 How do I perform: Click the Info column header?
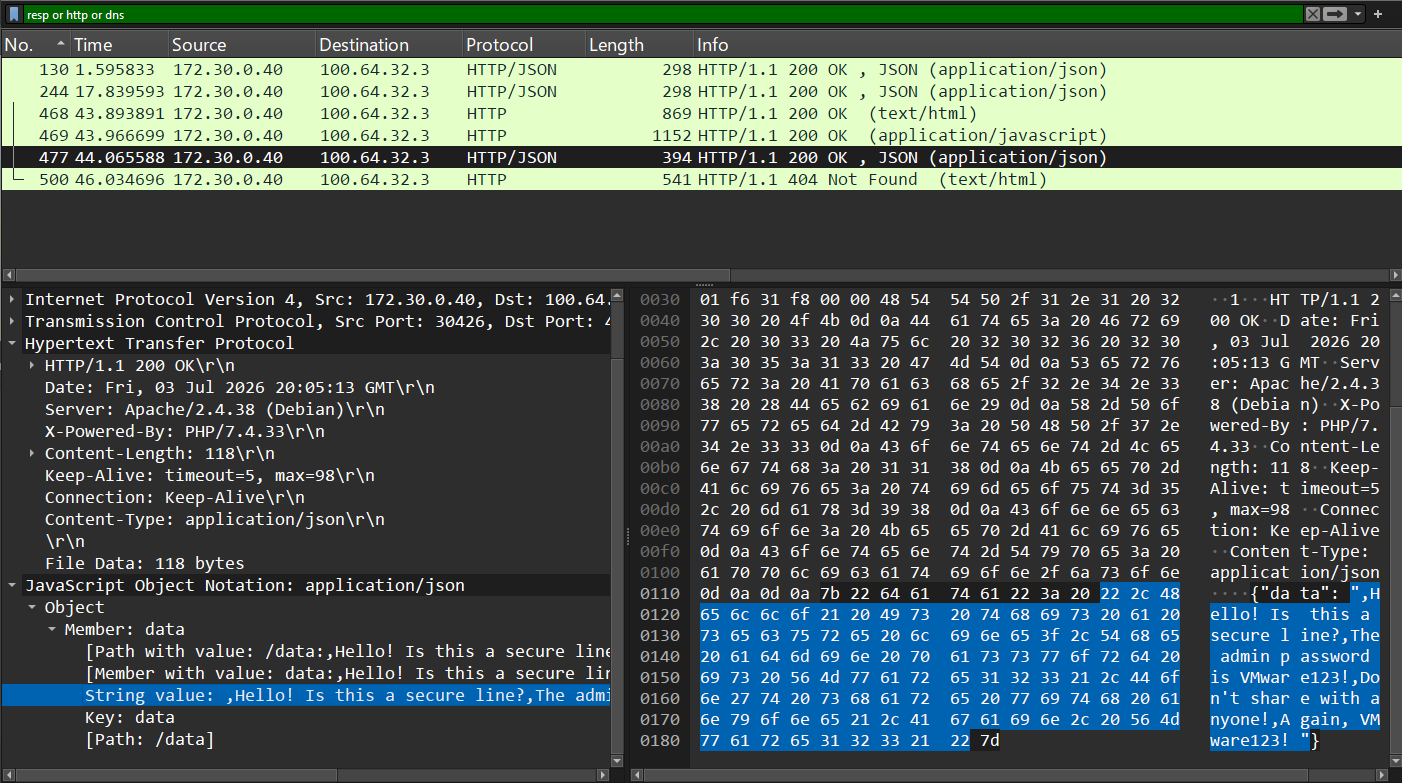[1047, 45]
